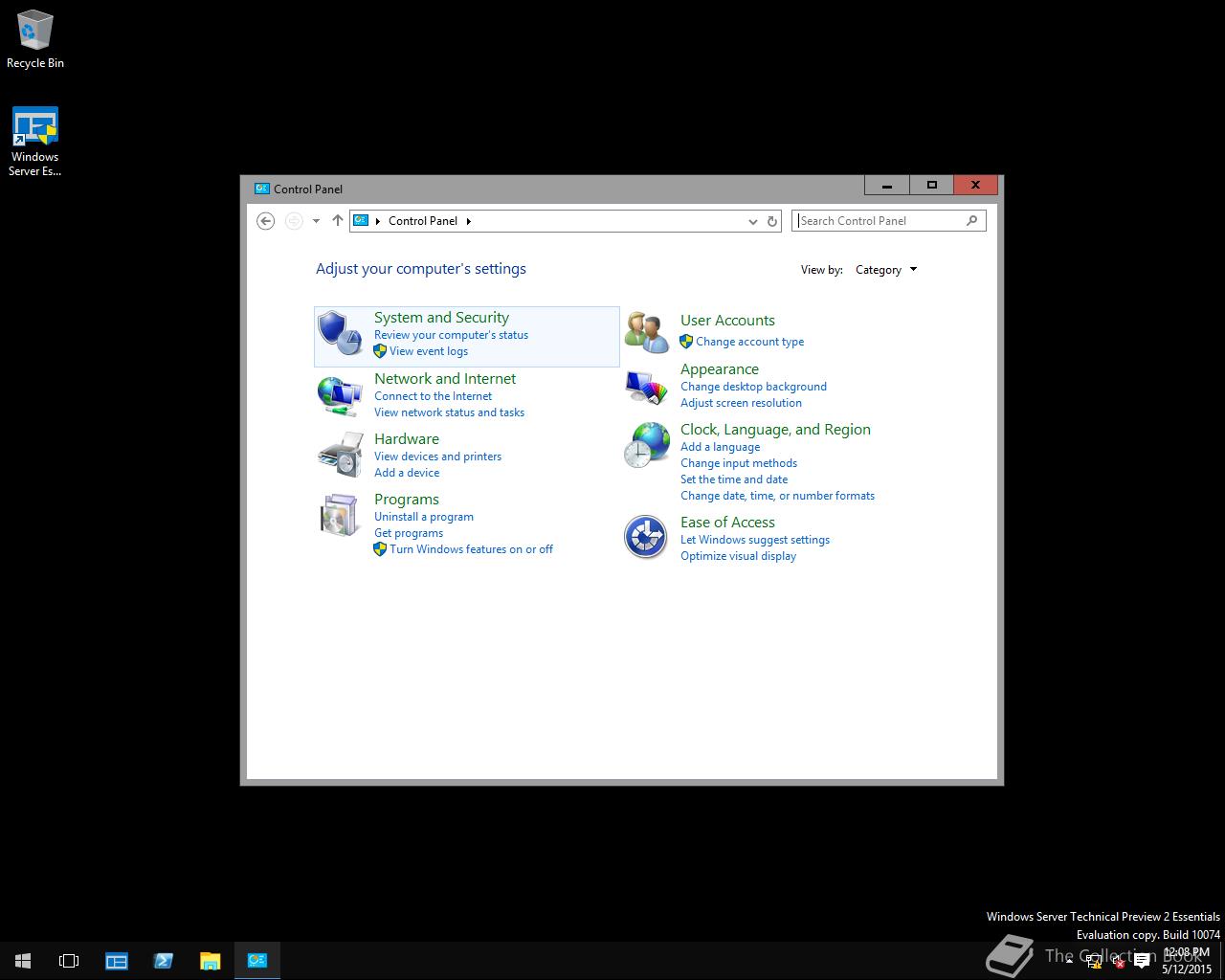
Task: Click Change date, time, or number formats
Action: [x=777, y=496]
